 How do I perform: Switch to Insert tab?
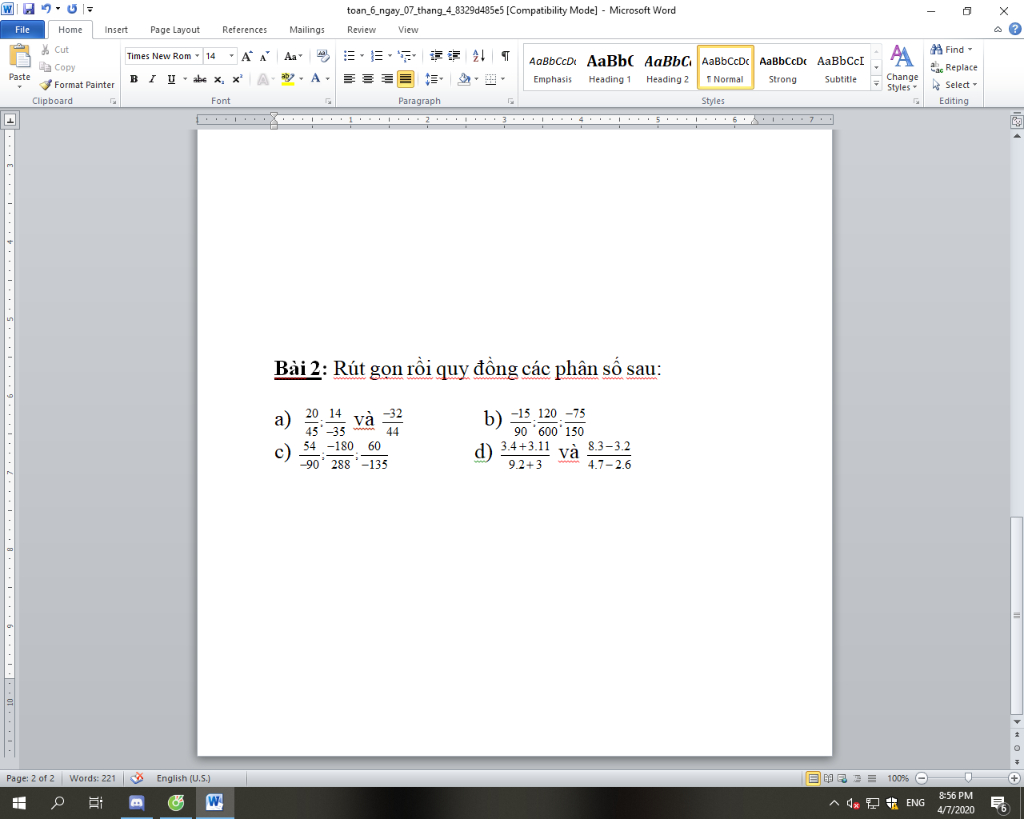click(x=116, y=29)
